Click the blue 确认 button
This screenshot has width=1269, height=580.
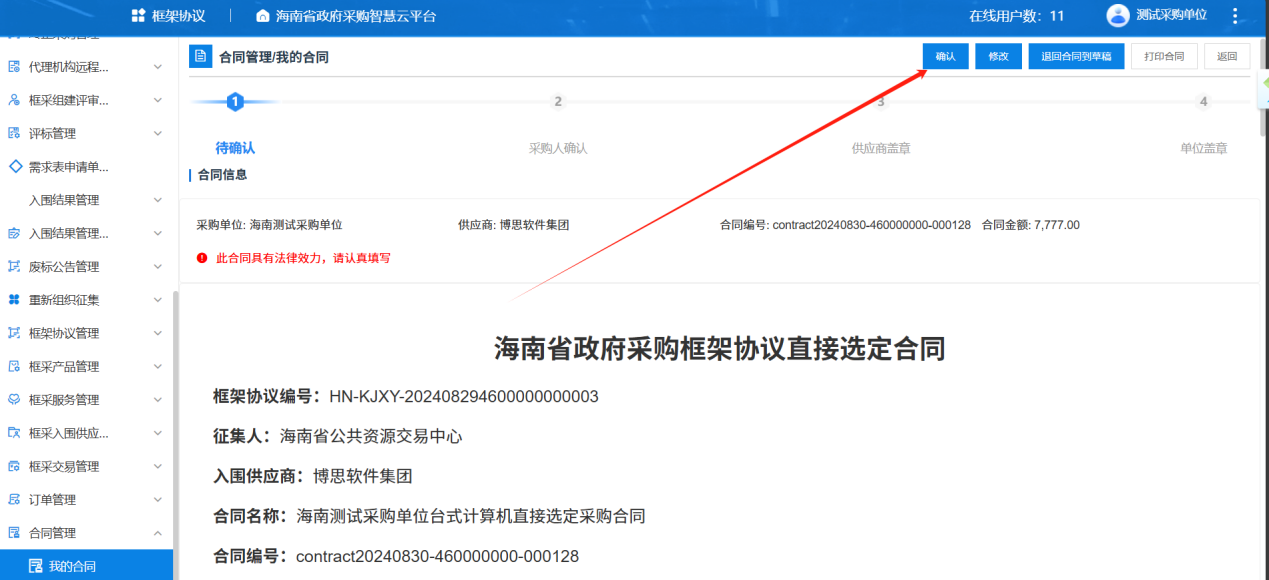(x=945, y=57)
